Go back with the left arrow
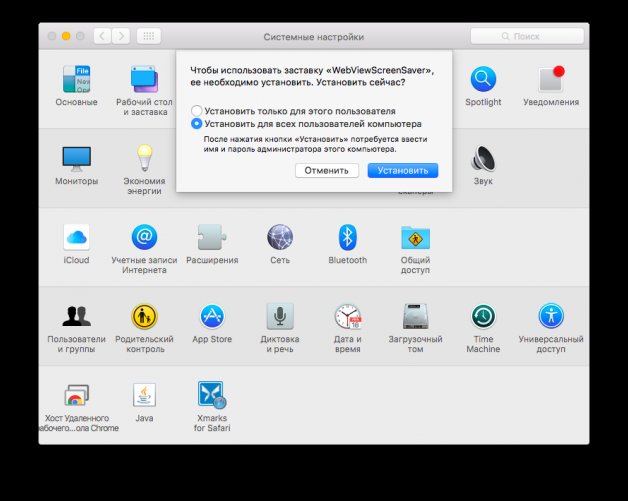 102,36
